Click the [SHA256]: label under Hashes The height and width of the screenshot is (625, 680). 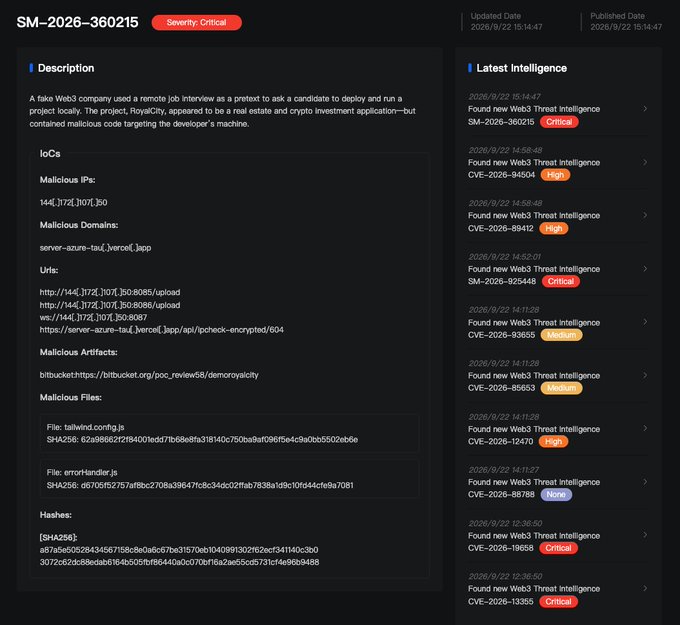click(x=58, y=537)
